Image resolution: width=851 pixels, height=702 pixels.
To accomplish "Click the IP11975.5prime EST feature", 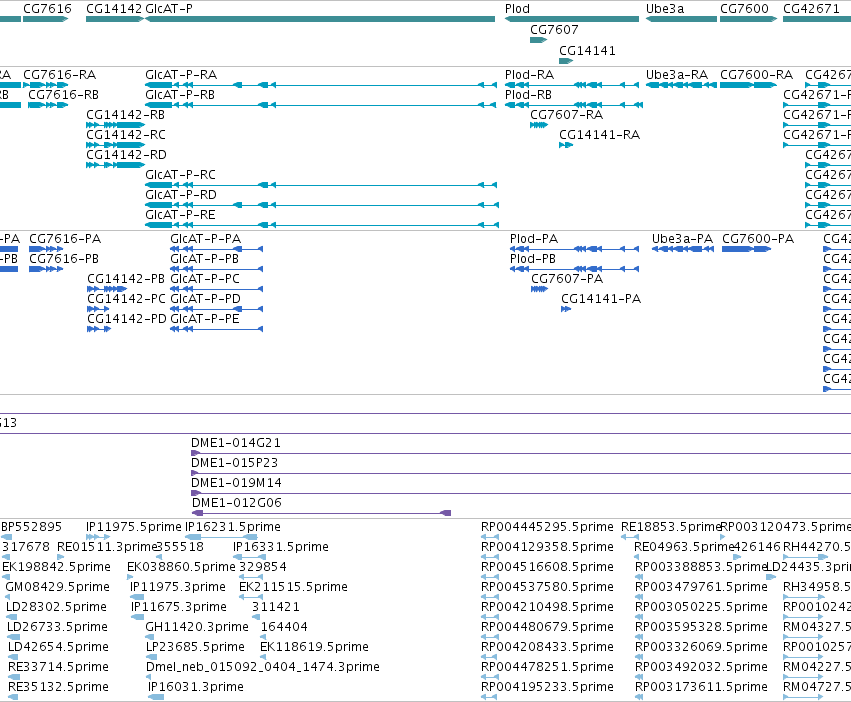I will 98,537.
